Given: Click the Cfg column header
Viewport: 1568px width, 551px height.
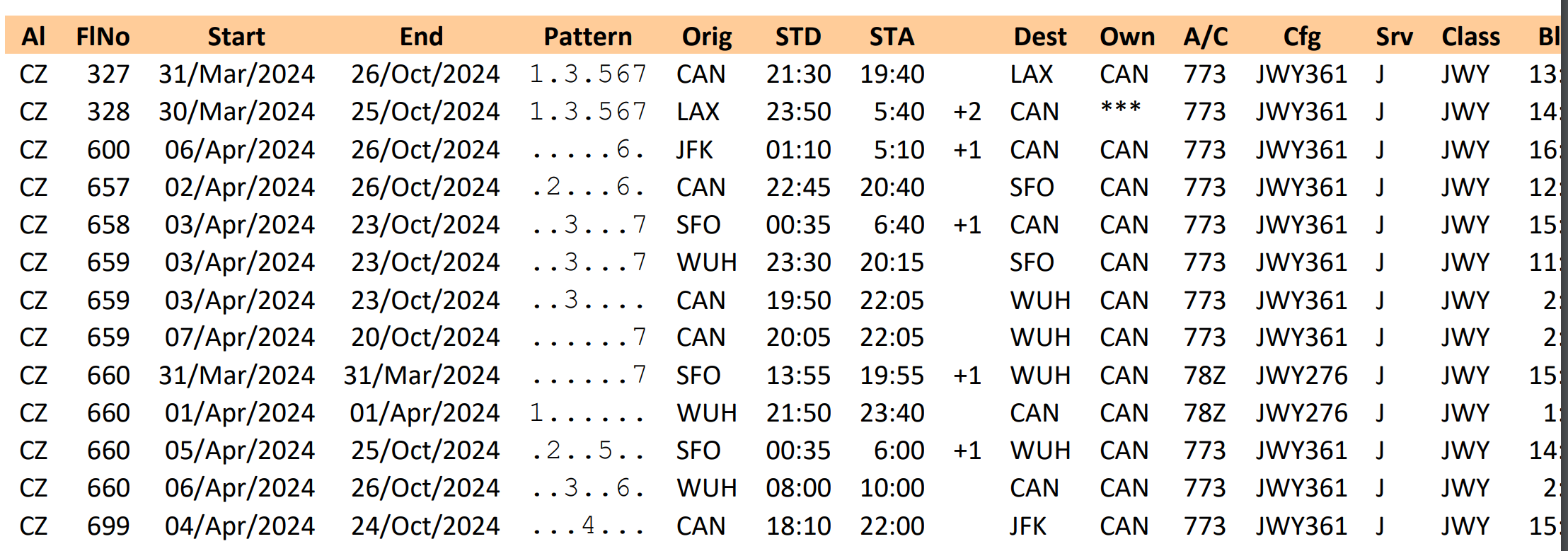Looking at the screenshot, I should (1302, 37).
